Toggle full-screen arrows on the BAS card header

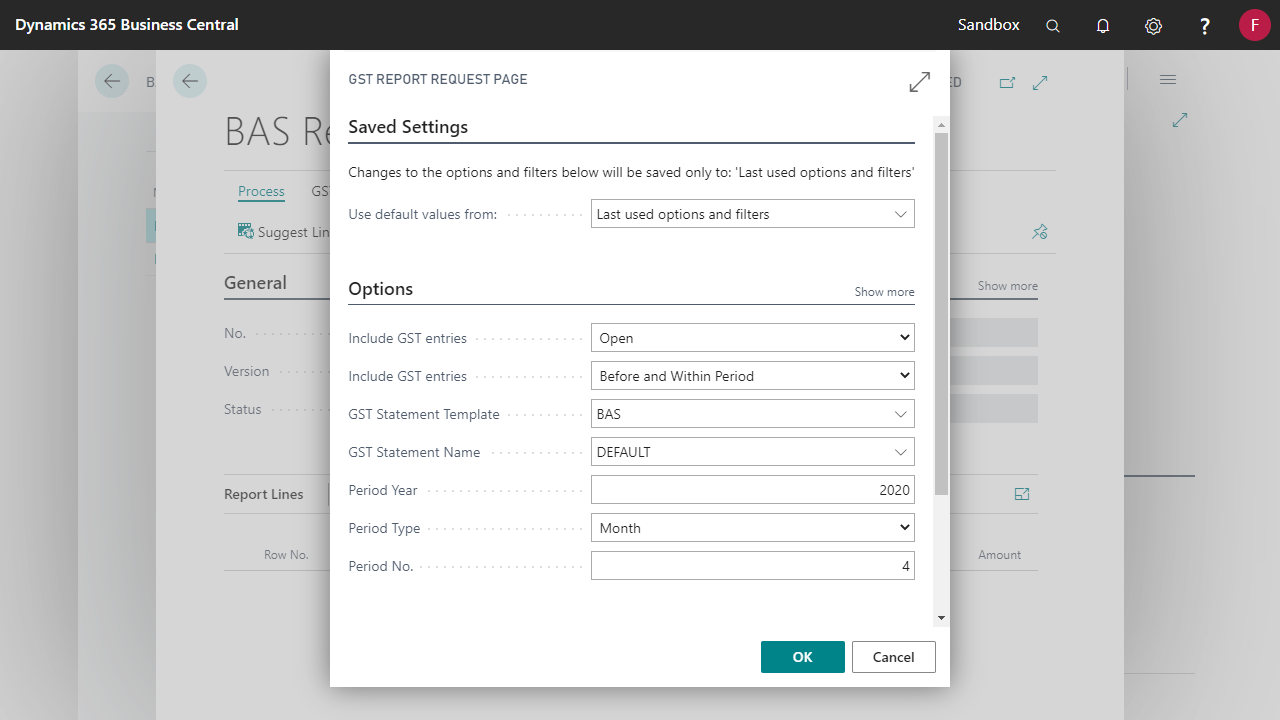tap(1040, 83)
